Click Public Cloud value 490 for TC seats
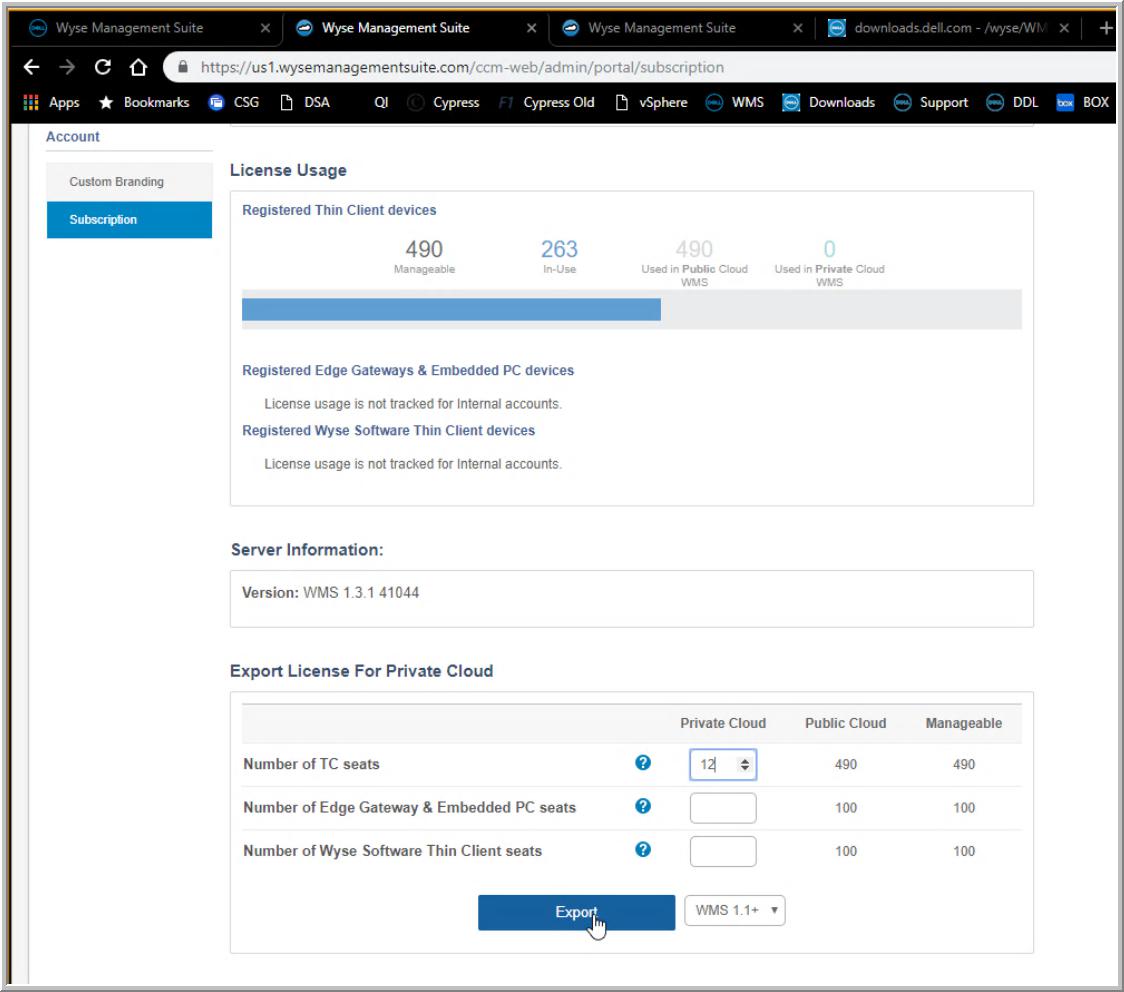 pos(846,765)
